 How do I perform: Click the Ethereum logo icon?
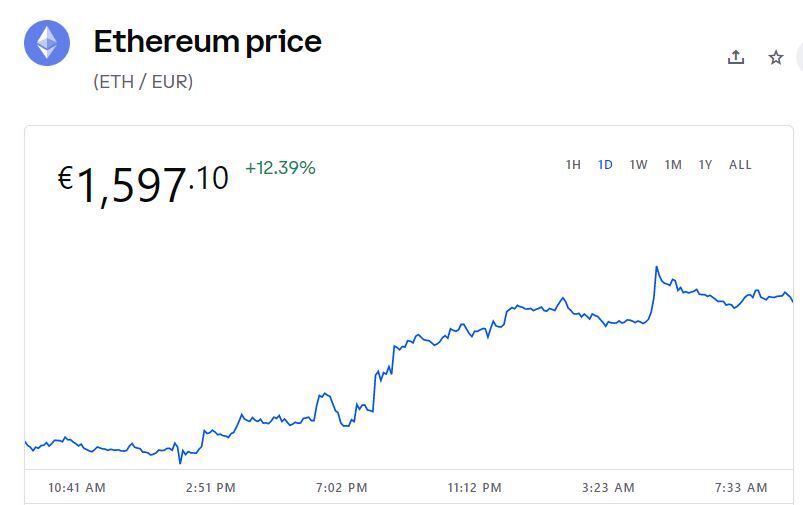[x=47, y=43]
